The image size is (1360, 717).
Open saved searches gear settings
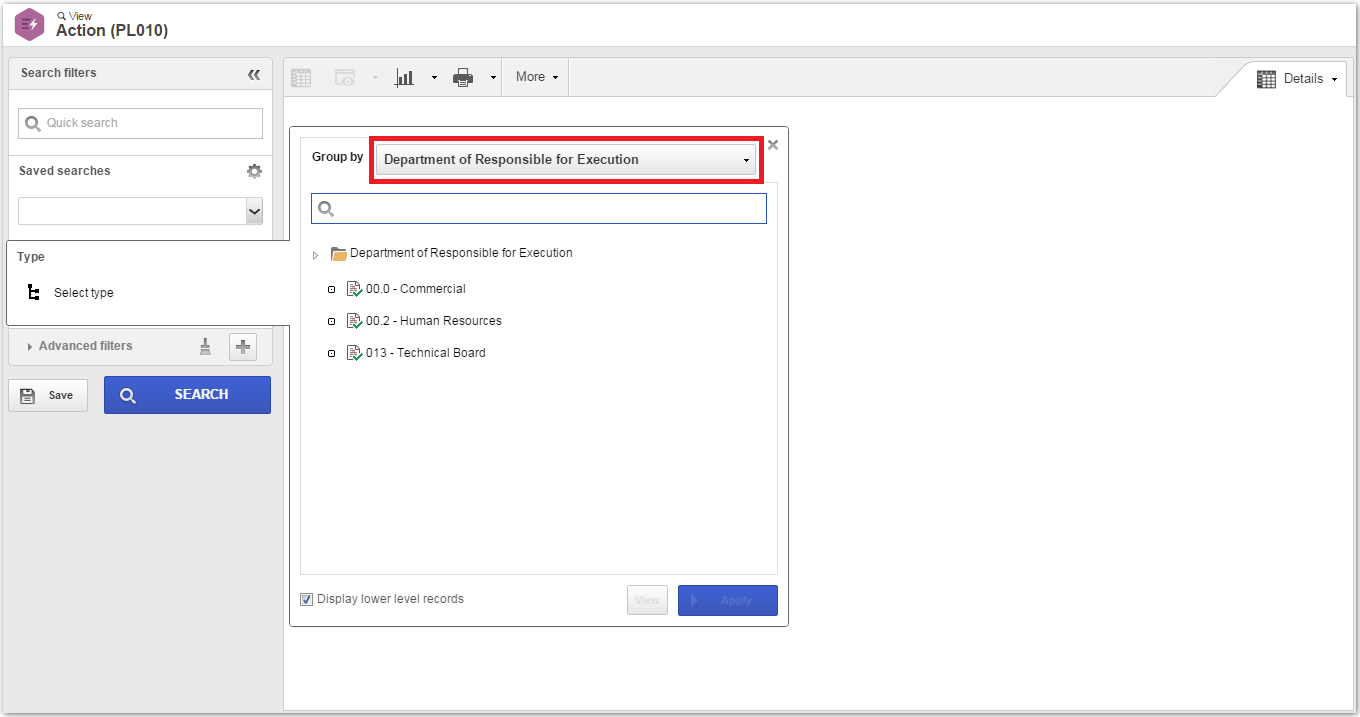[254, 171]
